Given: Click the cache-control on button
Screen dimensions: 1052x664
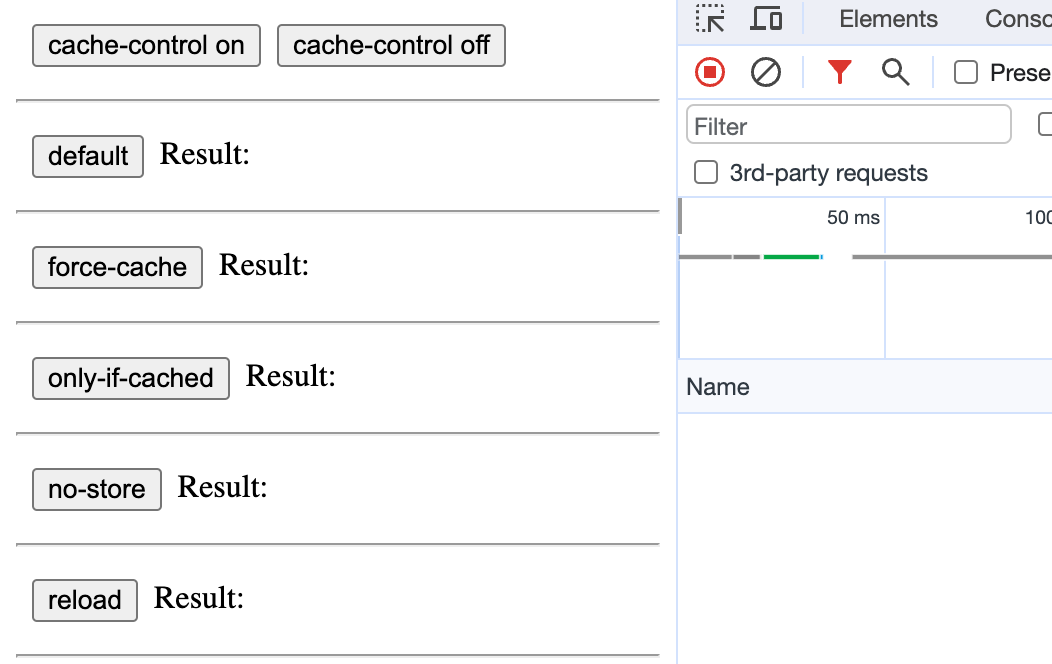Looking at the screenshot, I should (x=146, y=46).
